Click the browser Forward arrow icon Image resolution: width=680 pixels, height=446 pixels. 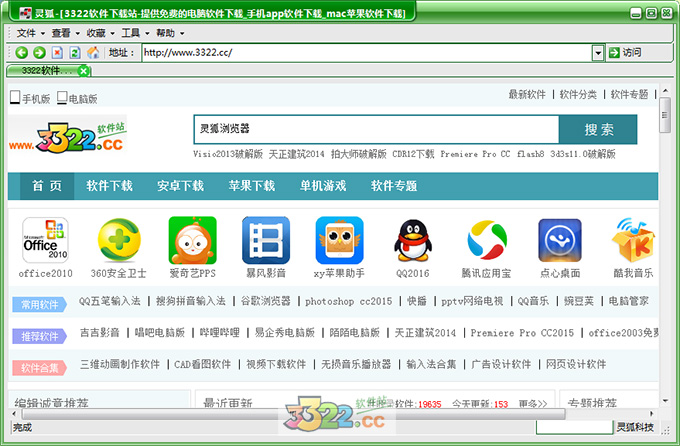click(39, 53)
